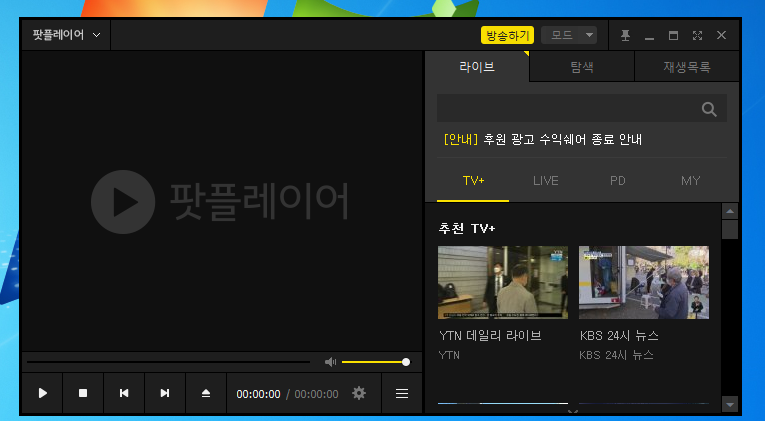Screen dimensions: 765x421
Task: Close the PotPlayer window
Action: click(722, 35)
